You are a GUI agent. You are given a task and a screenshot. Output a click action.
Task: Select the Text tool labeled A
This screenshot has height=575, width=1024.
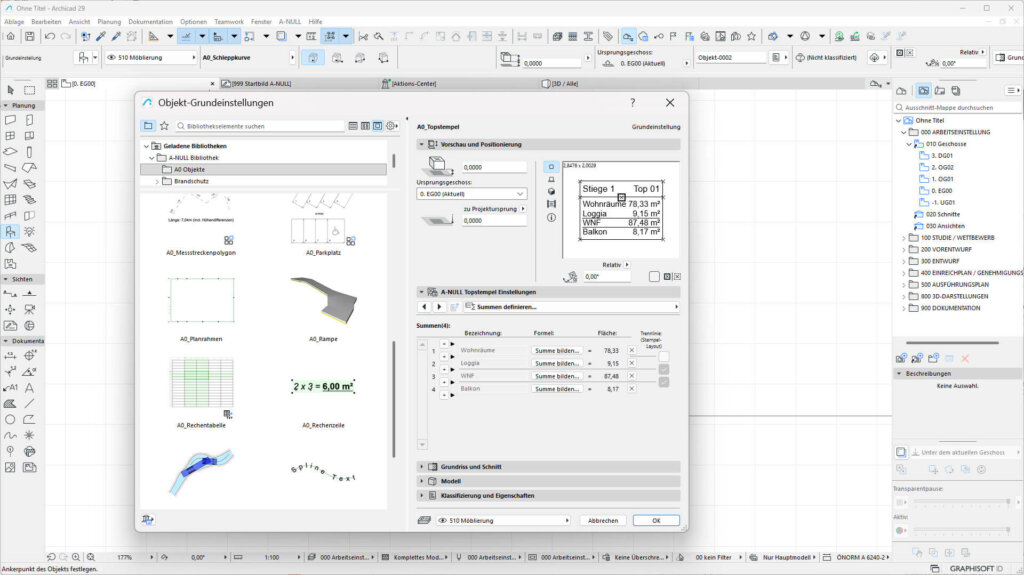[x=29, y=387]
